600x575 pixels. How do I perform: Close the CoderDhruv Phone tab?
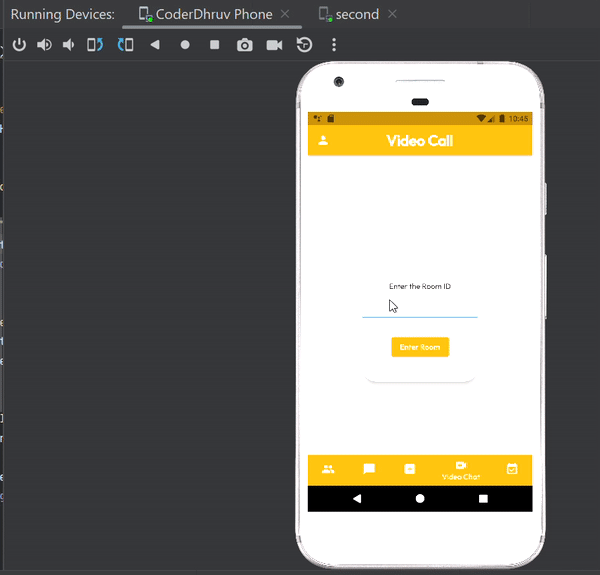tap(285, 14)
